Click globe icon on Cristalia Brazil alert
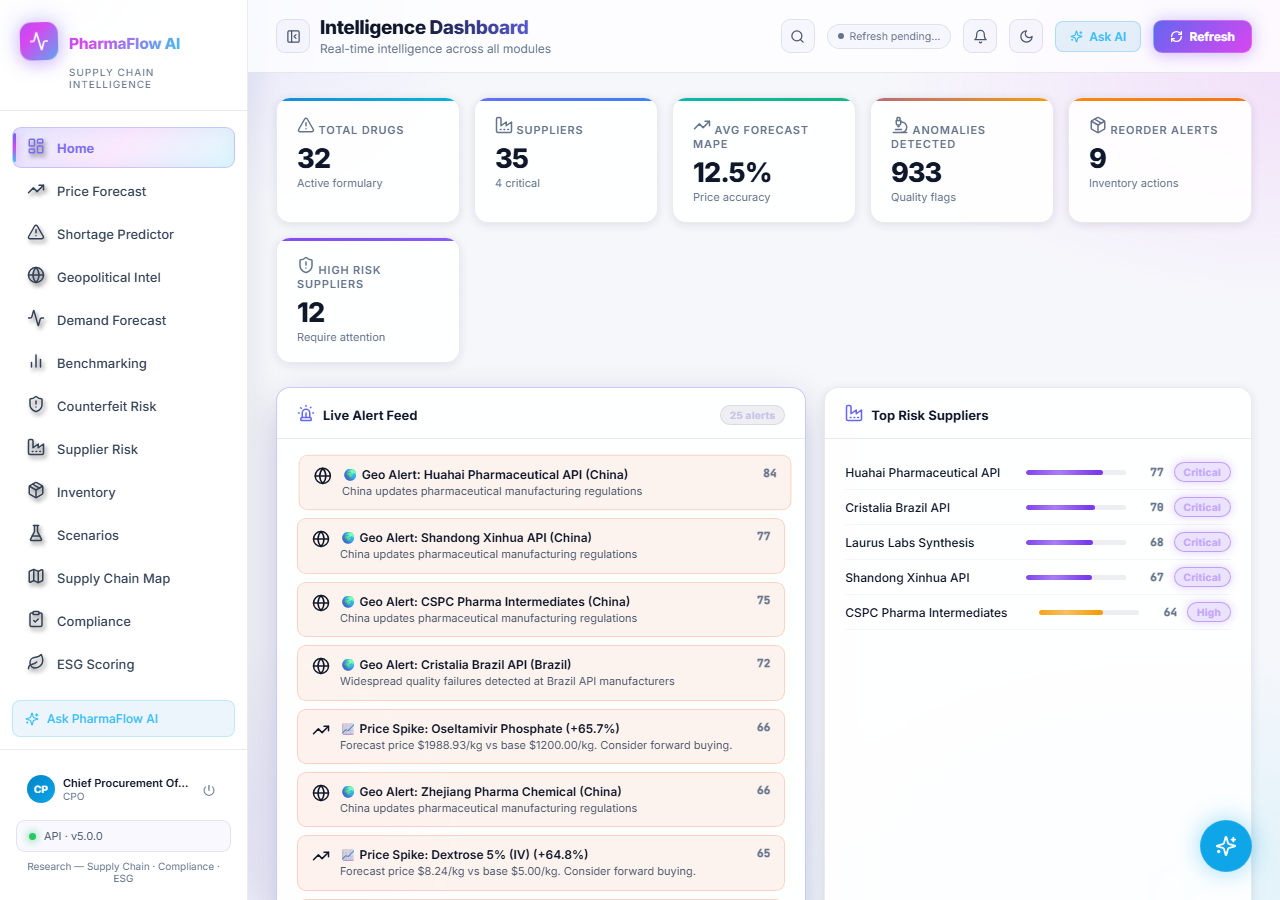Screen dimensions: 1280x900 [x=321, y=666]
